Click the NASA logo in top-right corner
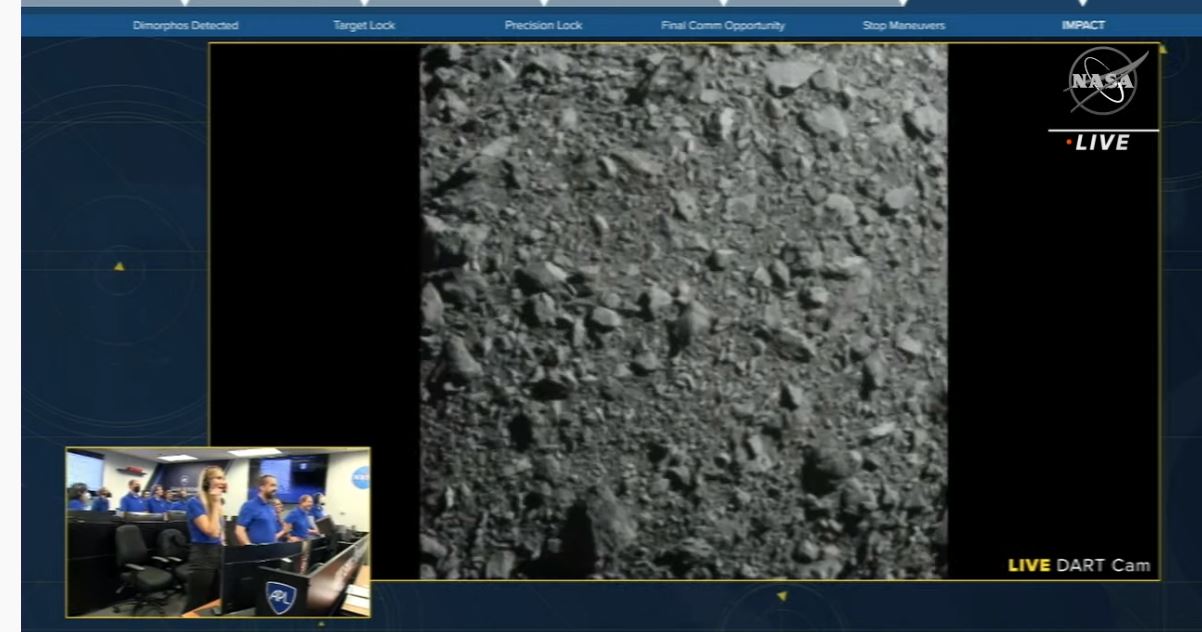The image size is (1202, 632). [1102, 81]
